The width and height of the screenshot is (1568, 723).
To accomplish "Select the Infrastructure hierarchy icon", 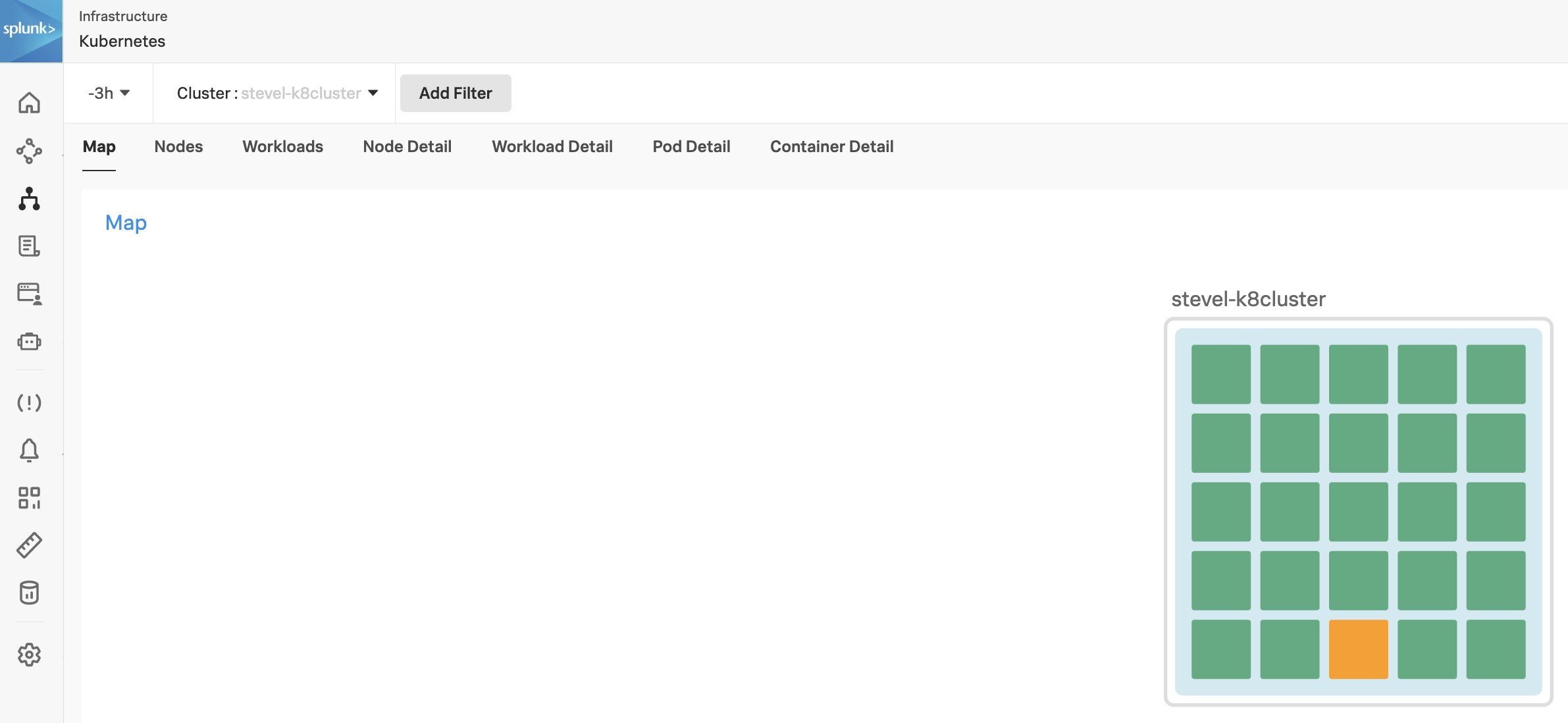I will pyautogui.click(x=29, y=198).
